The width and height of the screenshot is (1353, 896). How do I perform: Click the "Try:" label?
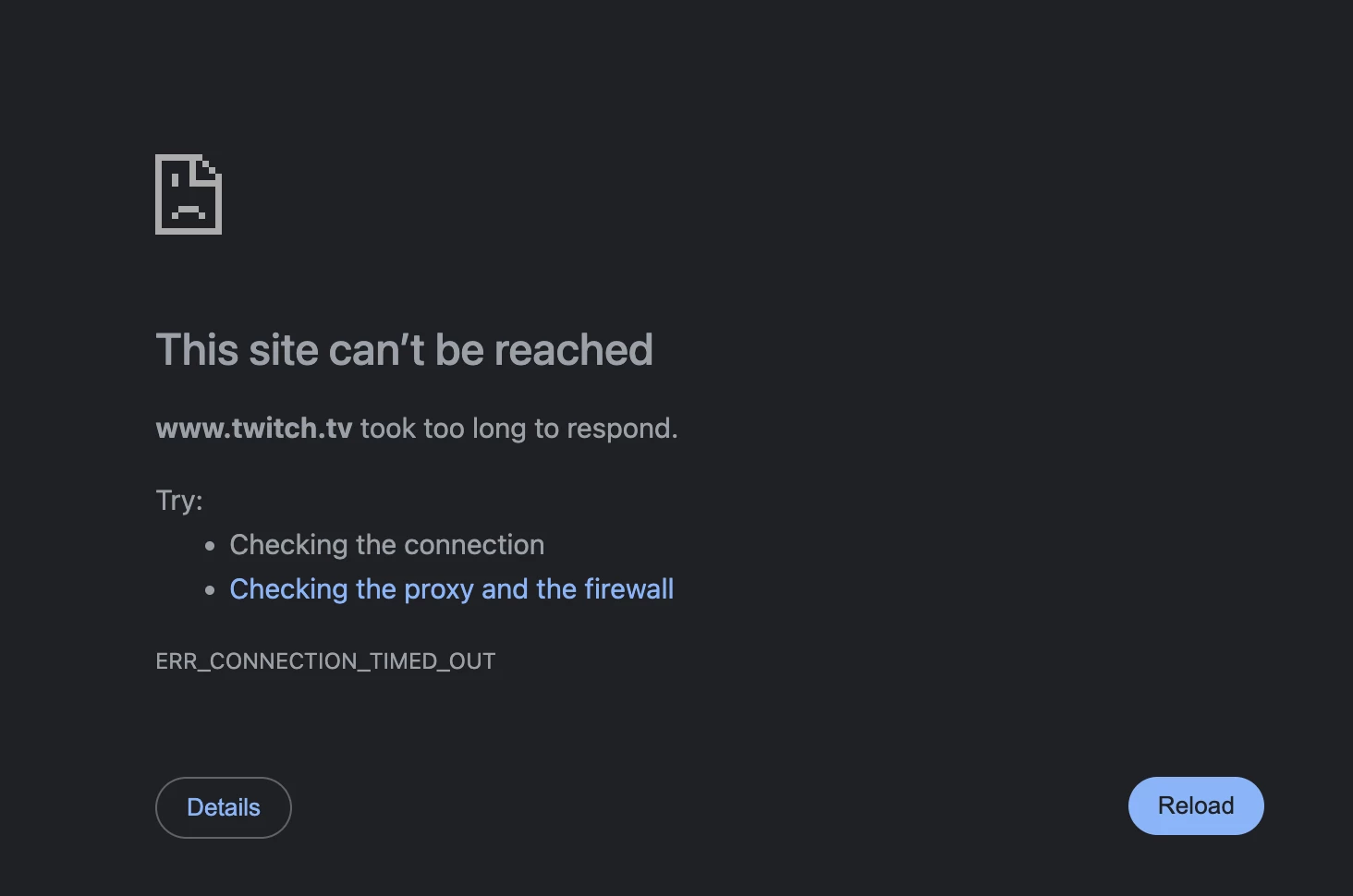178,500
